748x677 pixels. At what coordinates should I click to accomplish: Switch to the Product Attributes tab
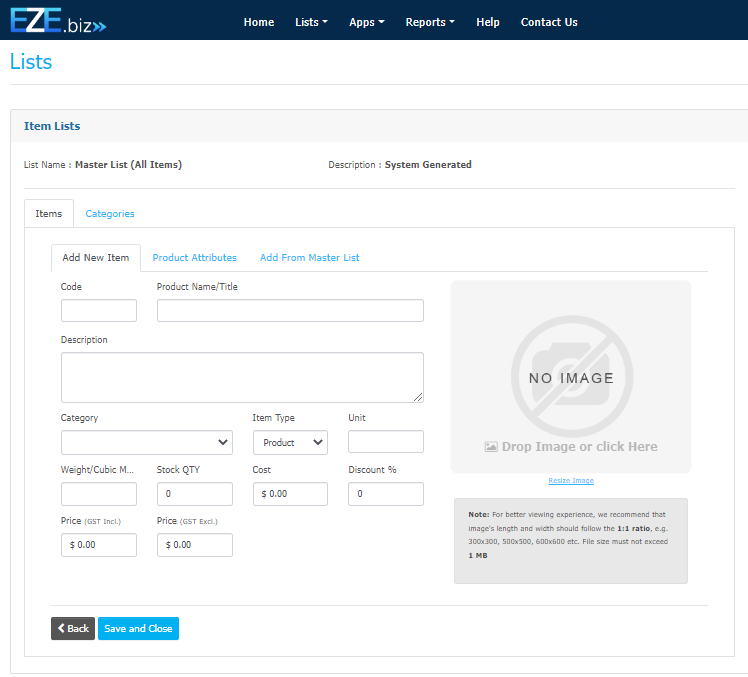click(x=194, y=258)
